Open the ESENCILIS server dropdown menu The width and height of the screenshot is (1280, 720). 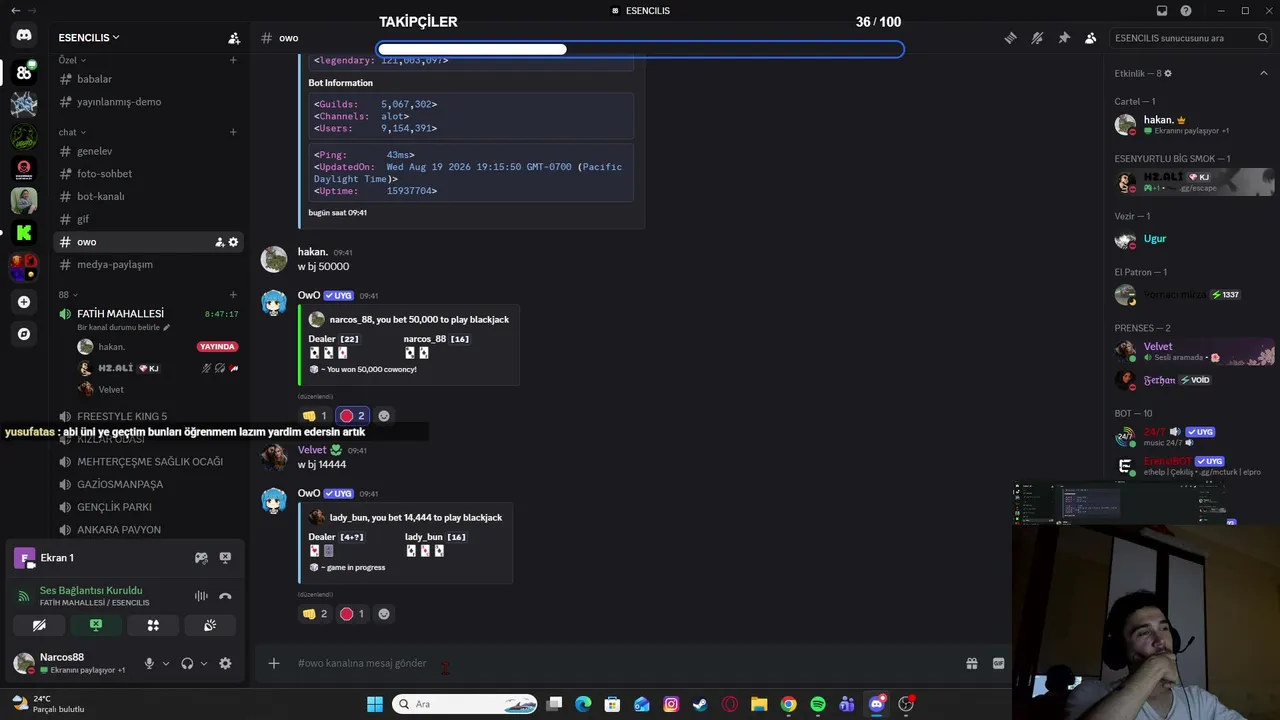coord(89,38)
